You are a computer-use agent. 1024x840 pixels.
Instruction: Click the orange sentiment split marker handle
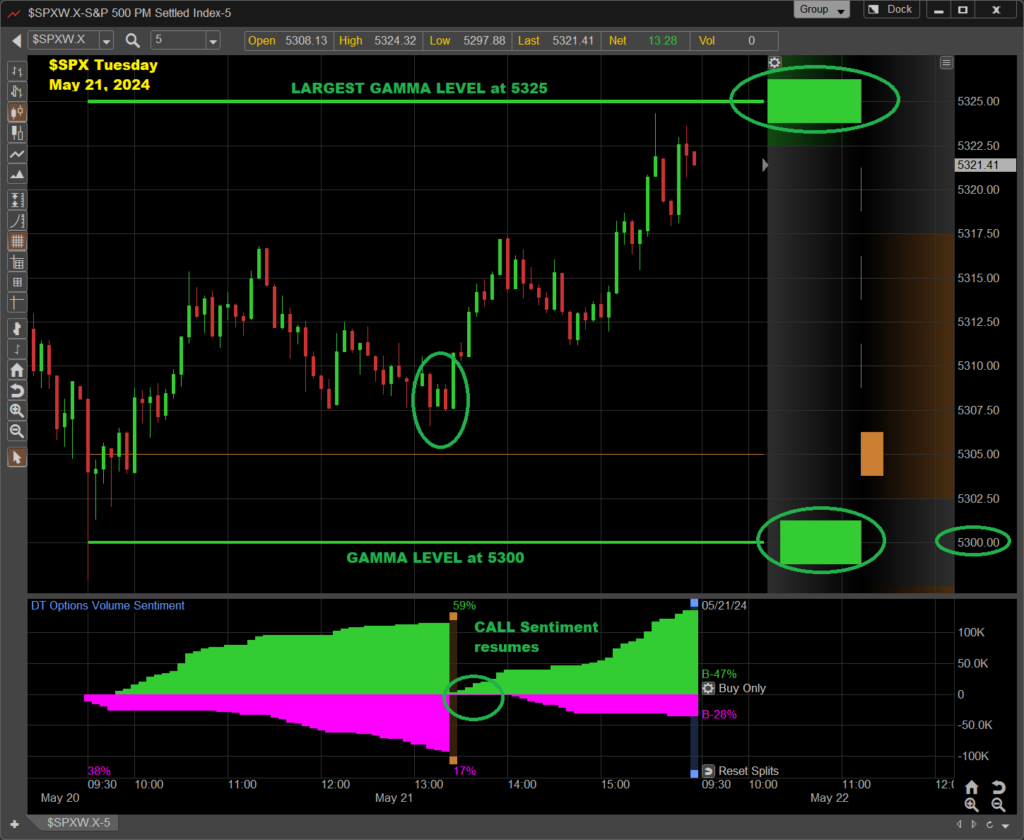pos(453,617)
